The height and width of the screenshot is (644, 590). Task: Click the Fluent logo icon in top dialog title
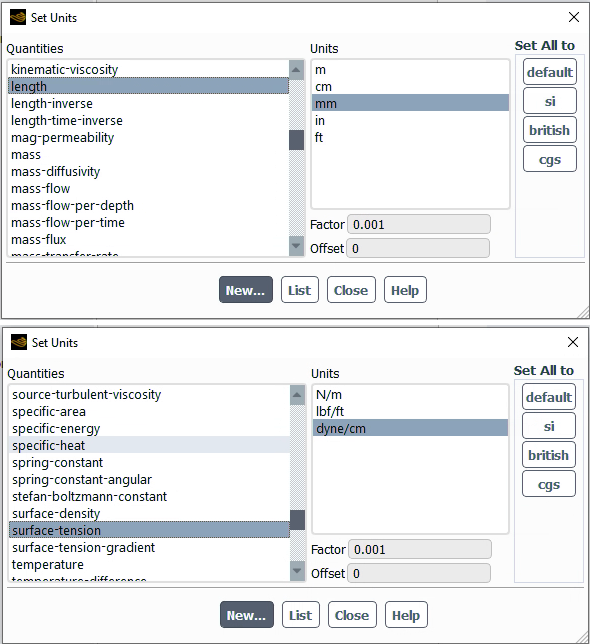18,18
